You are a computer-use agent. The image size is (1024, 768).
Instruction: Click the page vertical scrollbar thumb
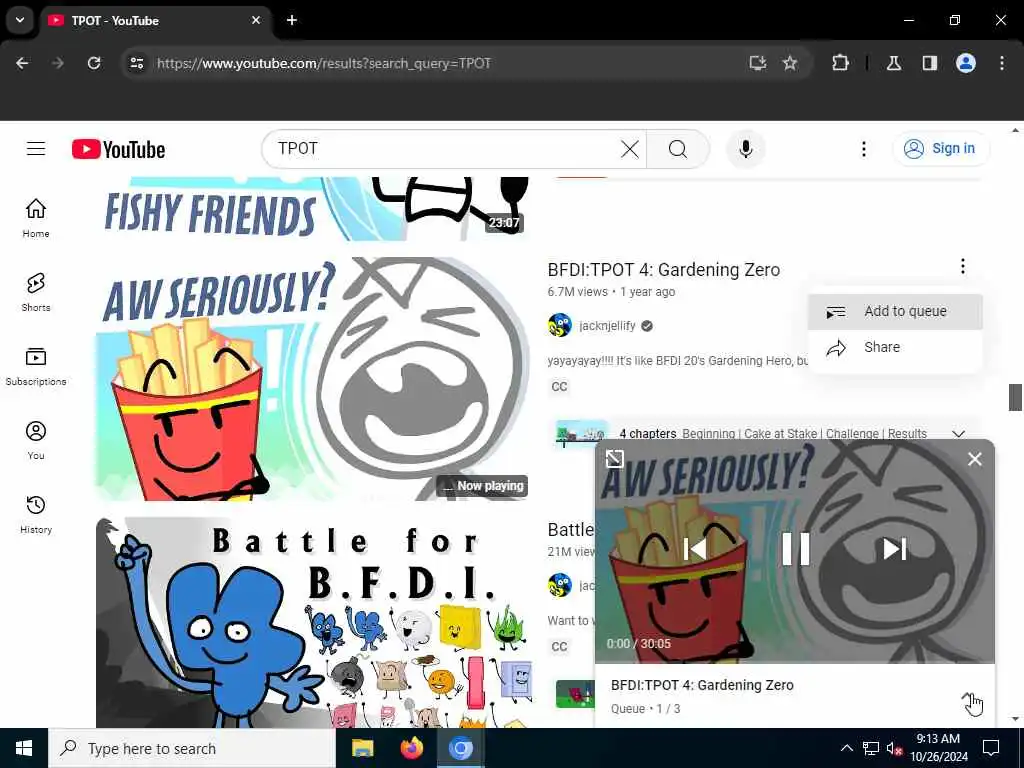point(1015,397)
